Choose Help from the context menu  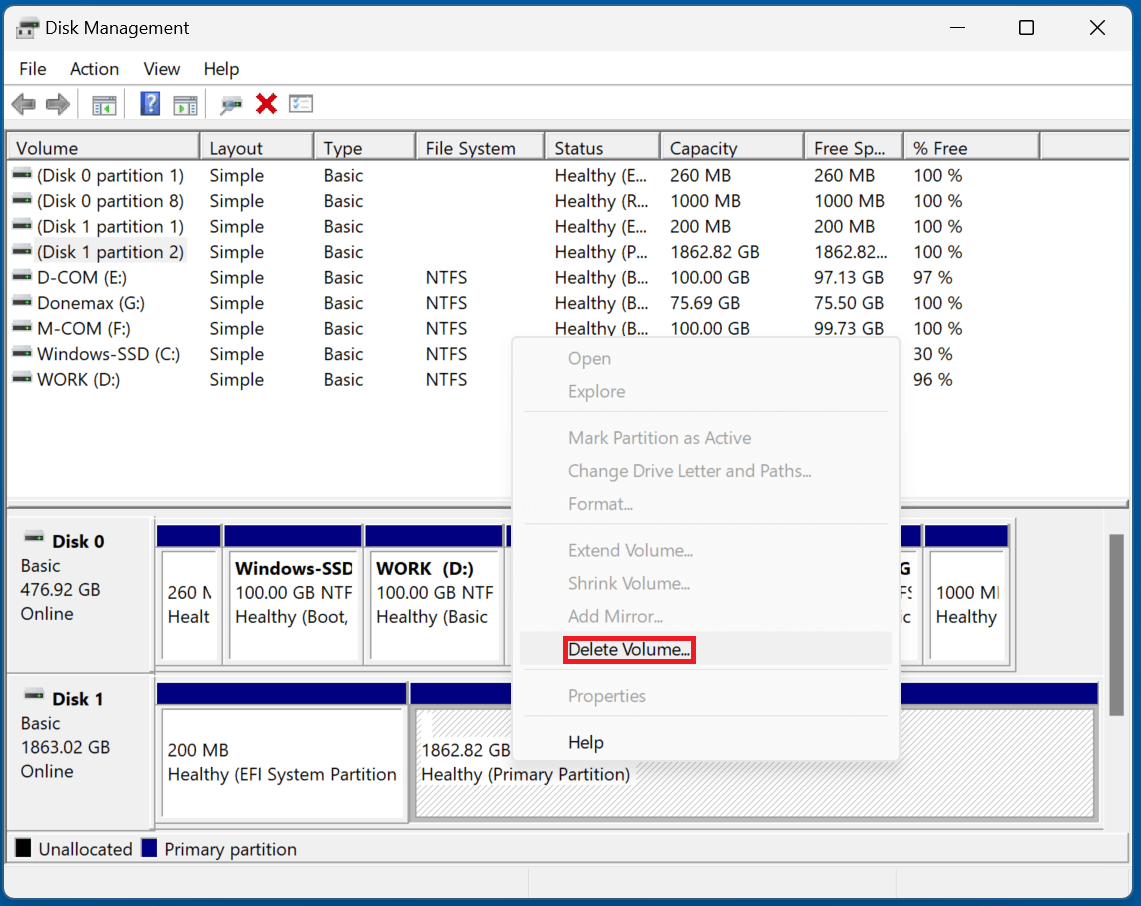[x=586, y=742]
